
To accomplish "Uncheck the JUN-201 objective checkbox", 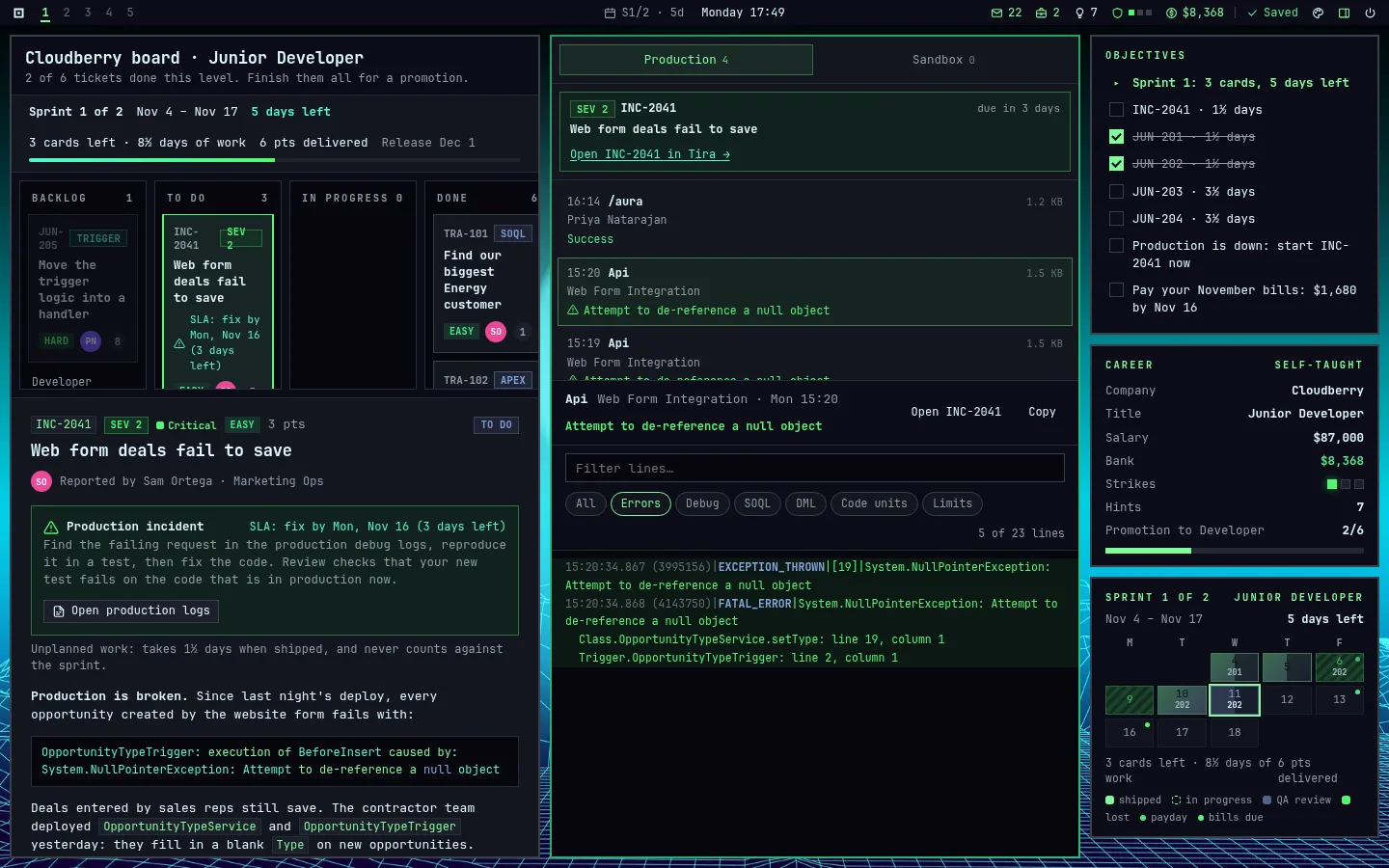I will [x=1116, y=137].
